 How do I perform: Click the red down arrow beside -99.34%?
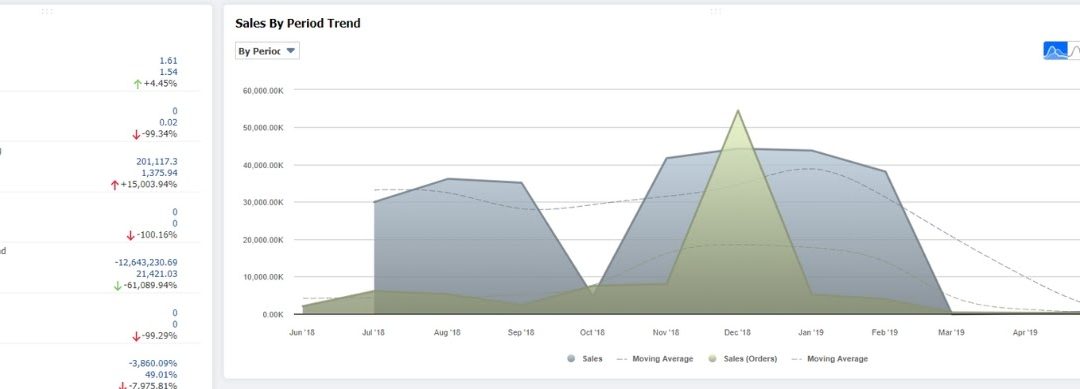pos(136,134)
